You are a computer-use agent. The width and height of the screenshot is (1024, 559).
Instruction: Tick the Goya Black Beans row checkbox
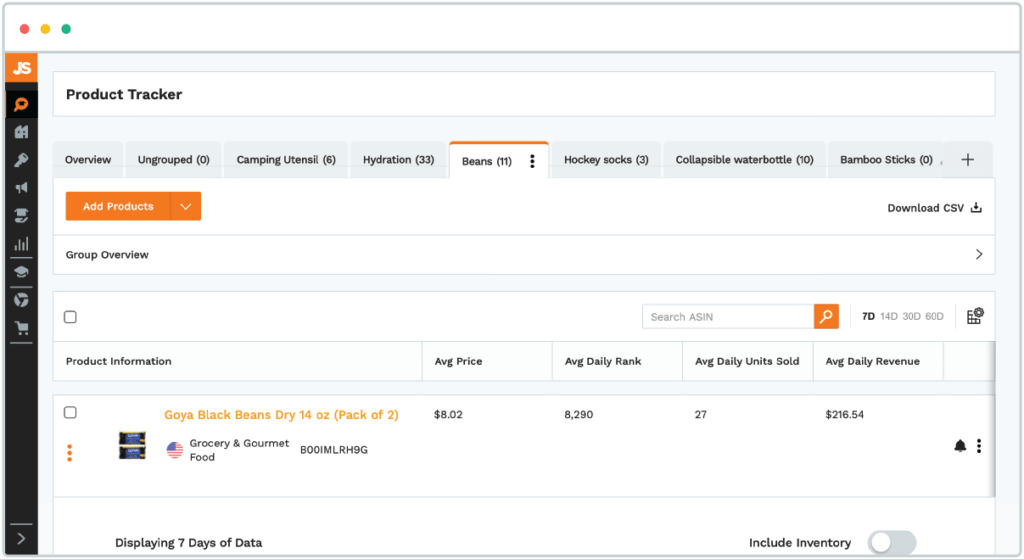pos(70,412)
